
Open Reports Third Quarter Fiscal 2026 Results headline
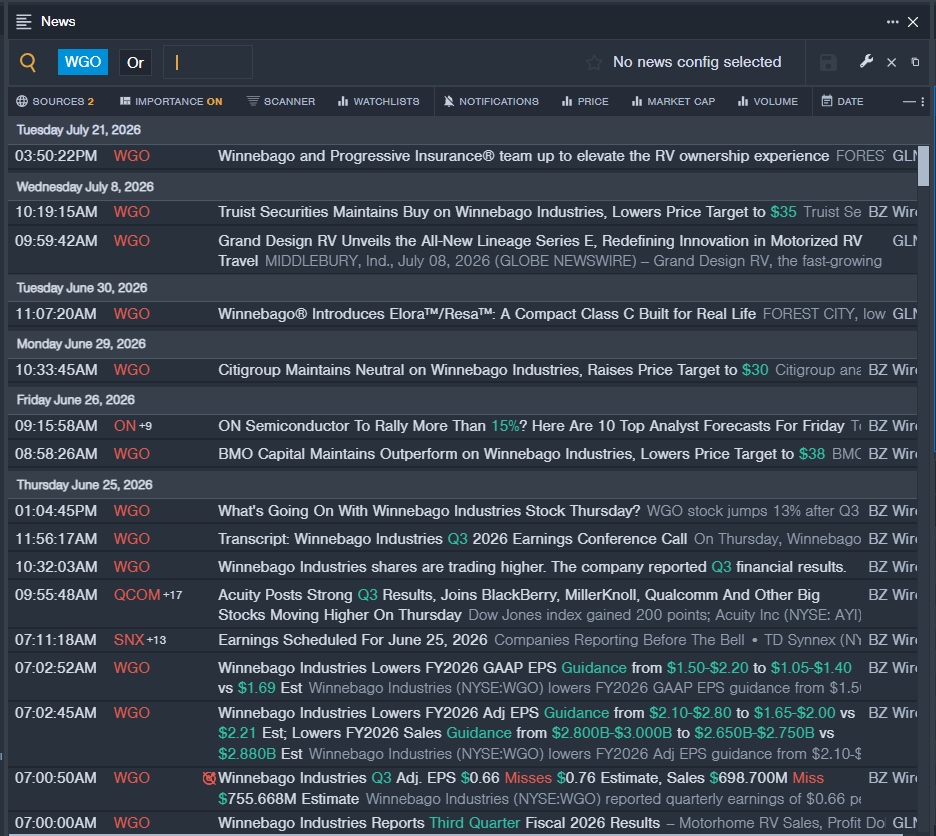click(438, 823)
